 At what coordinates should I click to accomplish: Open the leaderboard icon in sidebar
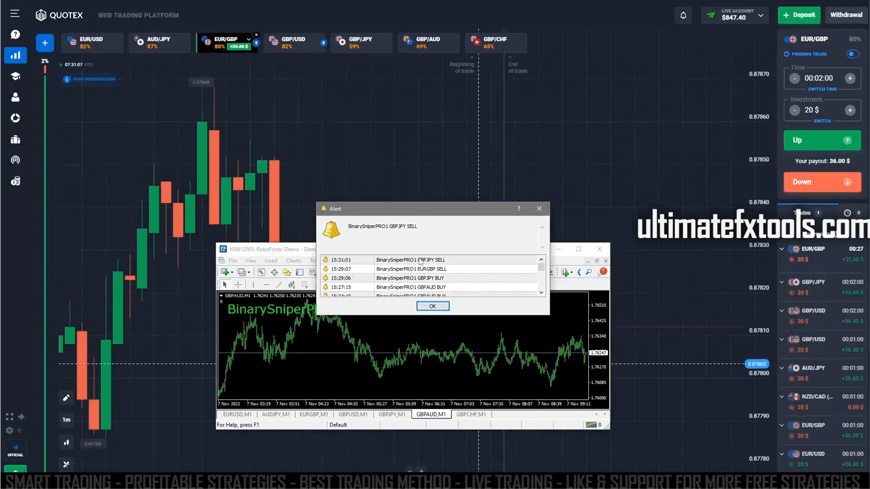click(15, 139)
